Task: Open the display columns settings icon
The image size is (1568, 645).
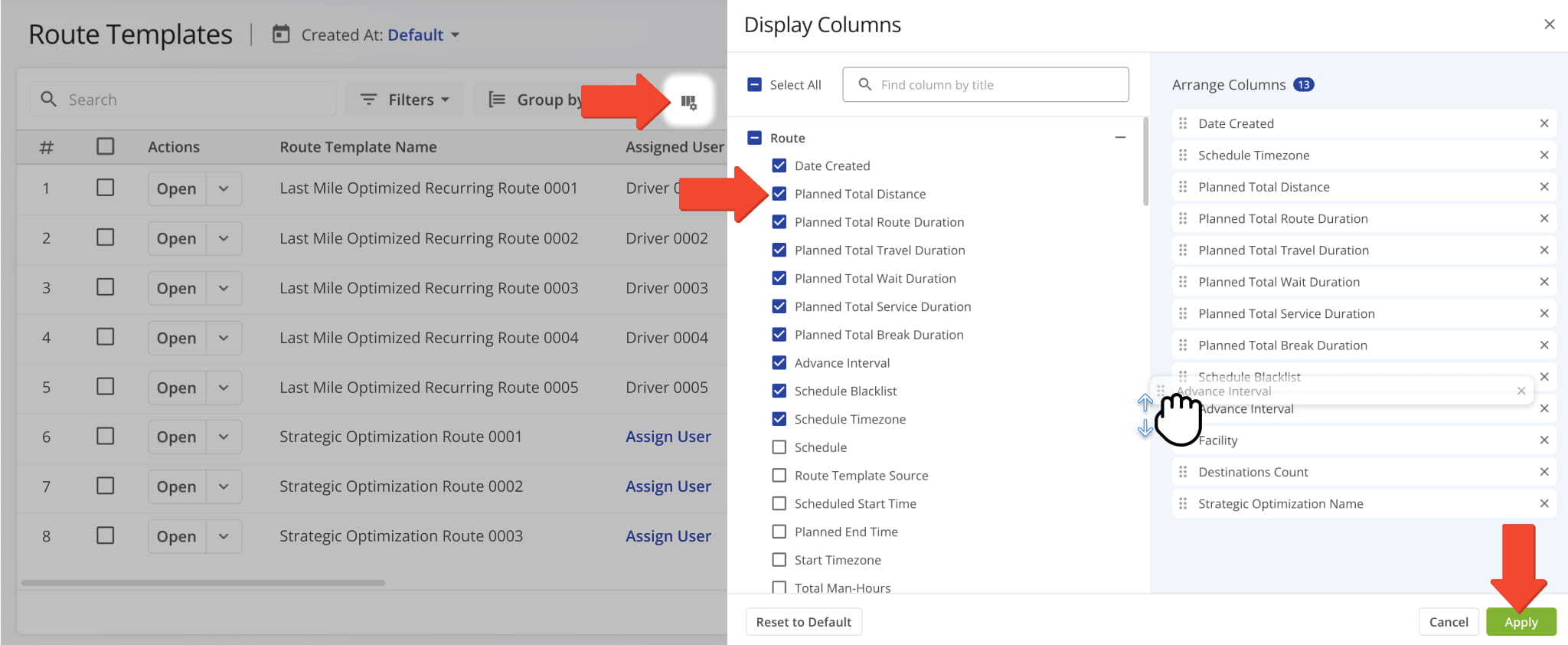Action: click(688, 101)
